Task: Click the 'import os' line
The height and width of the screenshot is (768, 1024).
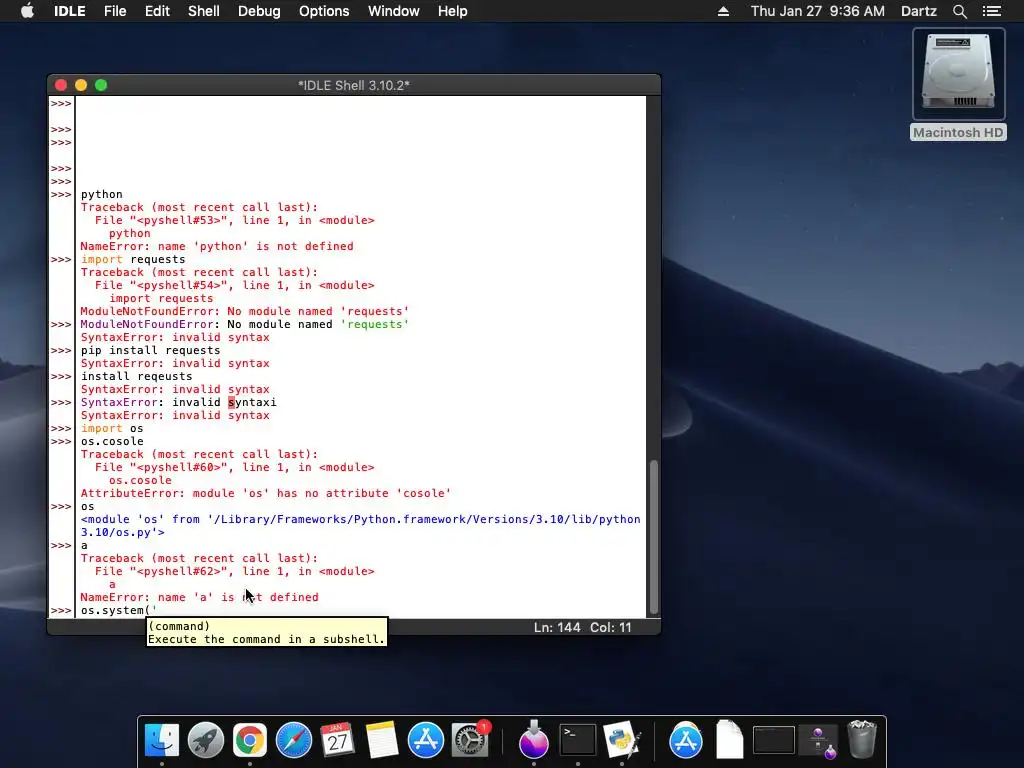Action: click(x=112, y=428)
